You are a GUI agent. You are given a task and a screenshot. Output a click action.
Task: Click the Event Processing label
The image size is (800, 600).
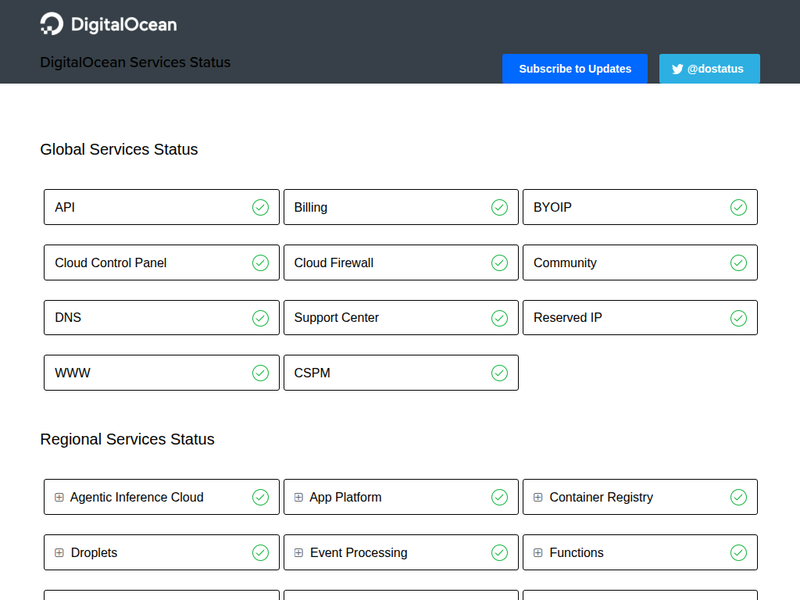pyautogui.click(x=359, y=553)
